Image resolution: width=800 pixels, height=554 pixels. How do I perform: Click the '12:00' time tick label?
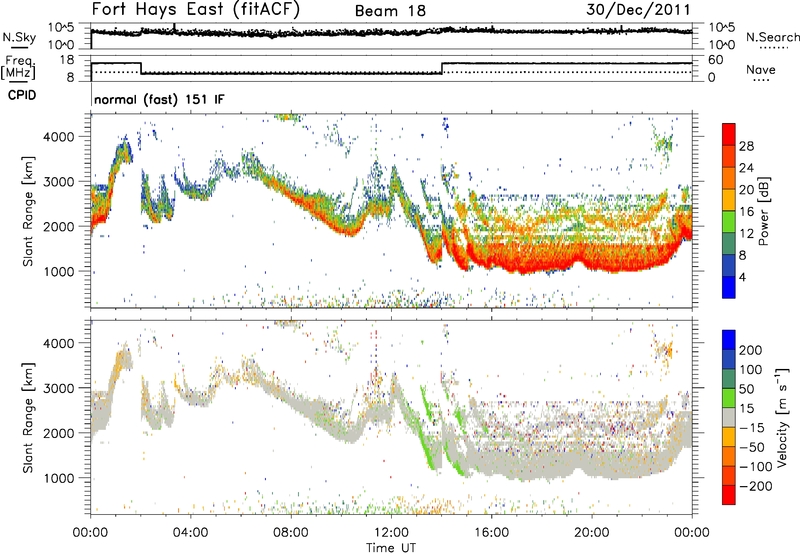pyautogui.click(x=391, y=533)
